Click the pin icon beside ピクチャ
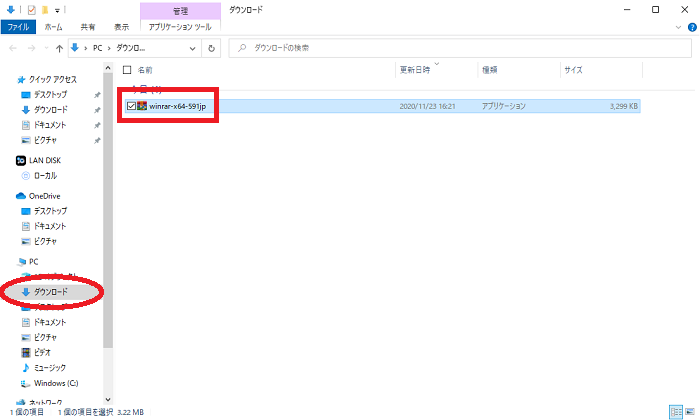This screenshot has height=420, width=700. (97, 141)
